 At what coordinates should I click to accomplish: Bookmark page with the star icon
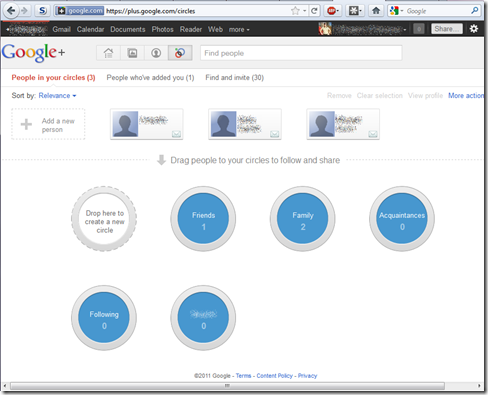tap(295, 11)
